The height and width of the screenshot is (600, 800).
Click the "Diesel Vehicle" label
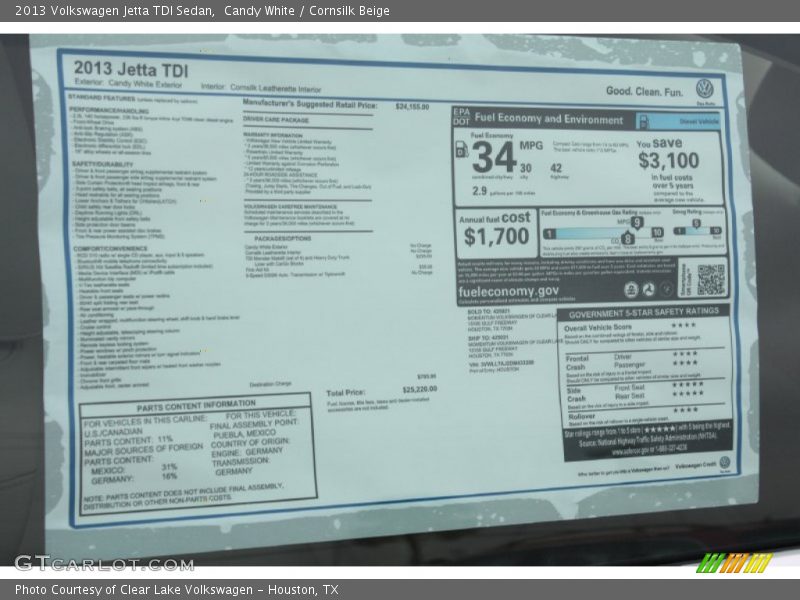coord(699,121)
